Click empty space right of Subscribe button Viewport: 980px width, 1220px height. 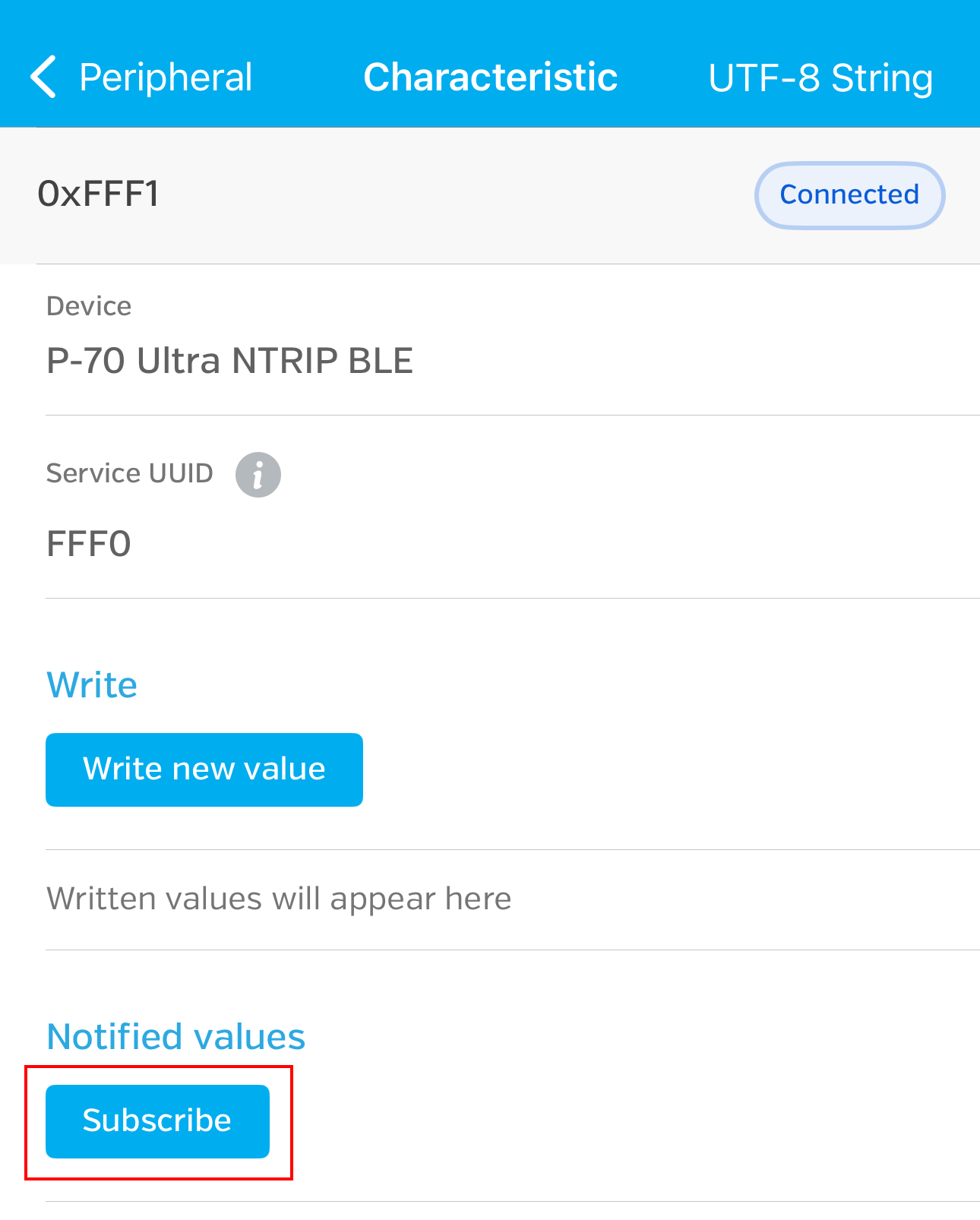(x=608, y=1121)
